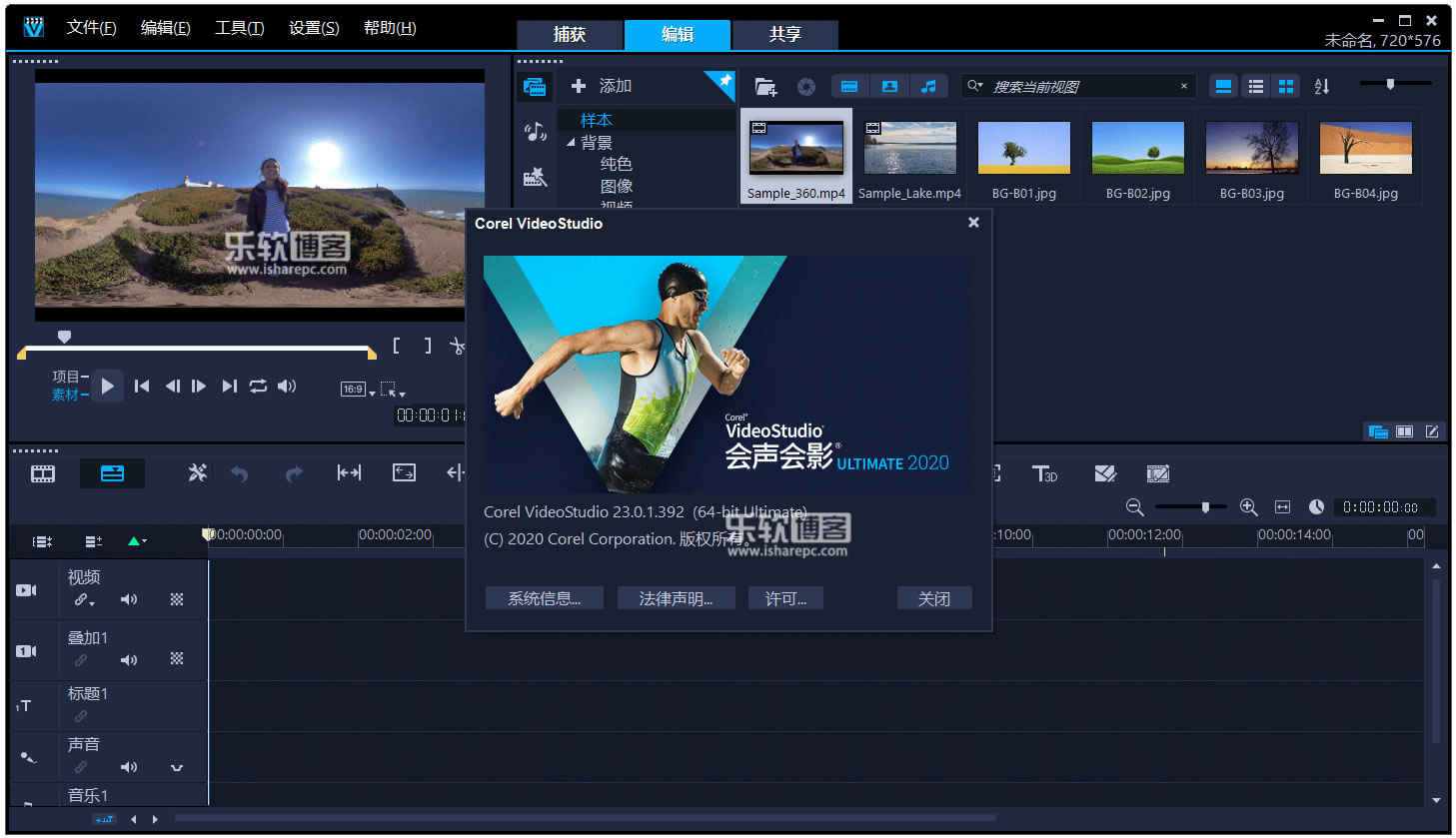
Task: Click the sort media icon in library
Action: tap(1321, 86)
